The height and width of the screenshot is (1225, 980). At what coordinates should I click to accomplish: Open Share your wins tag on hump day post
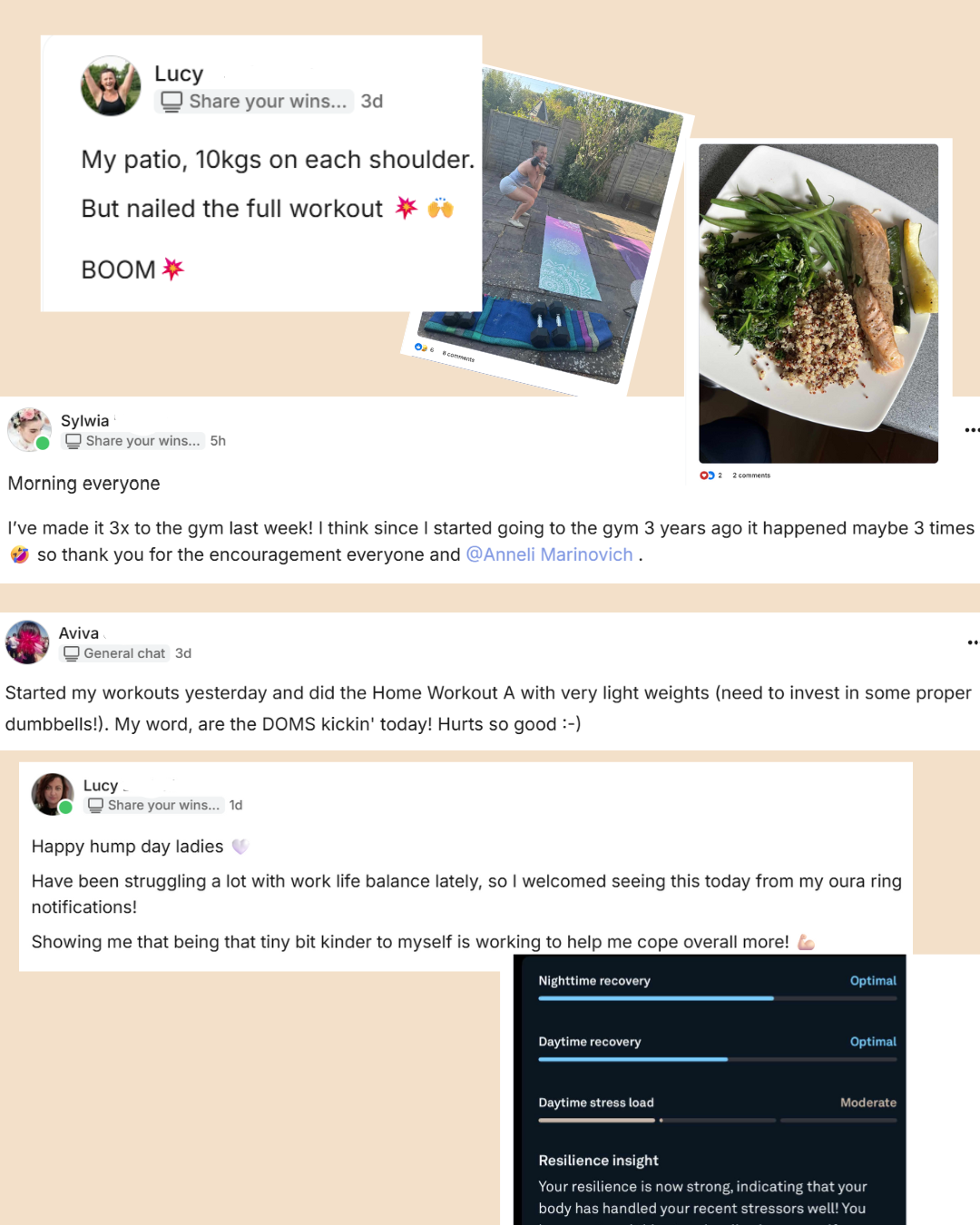coord(154,805)
